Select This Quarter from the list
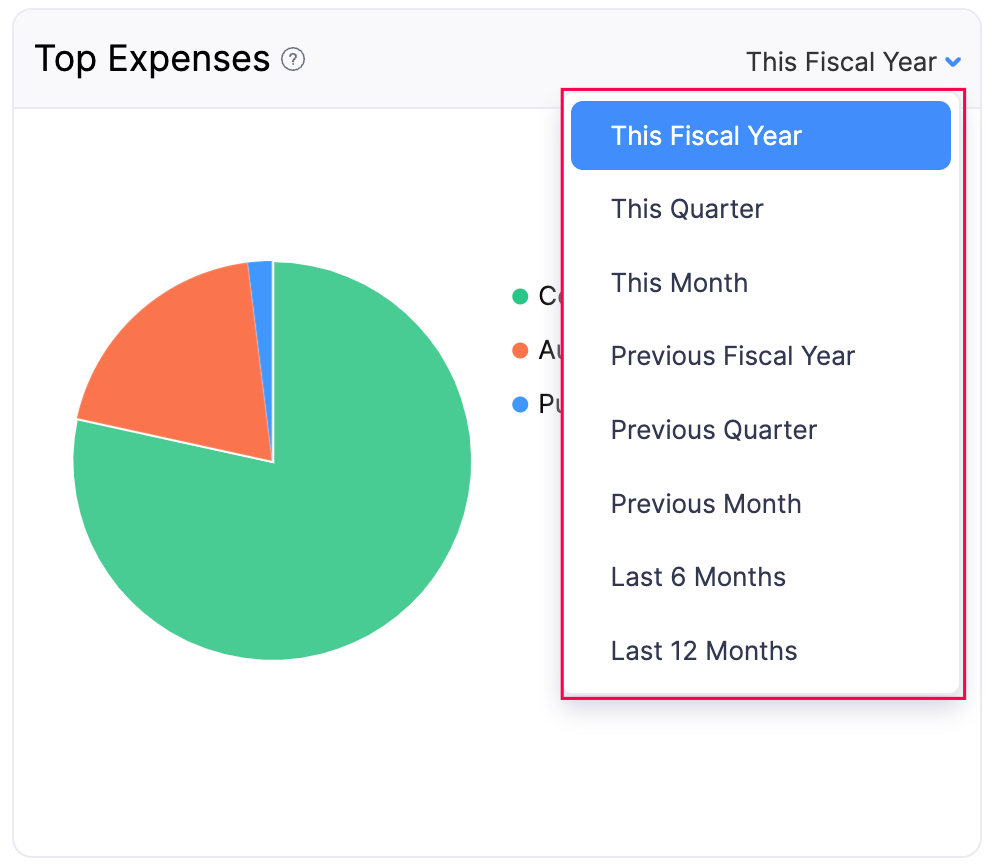Screen dimensions: 998x868 click(x=686, y=209)
